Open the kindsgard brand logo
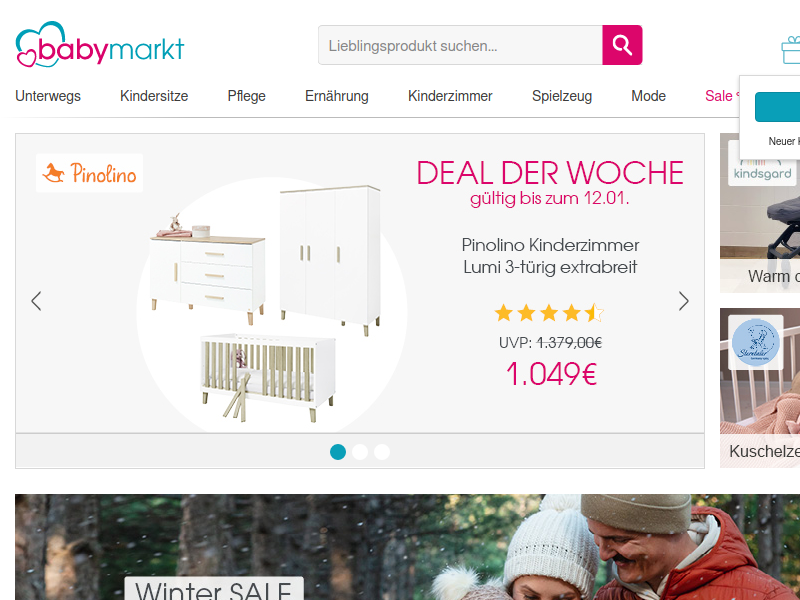This screenshot has height=600, width=800. pos(762,164)
